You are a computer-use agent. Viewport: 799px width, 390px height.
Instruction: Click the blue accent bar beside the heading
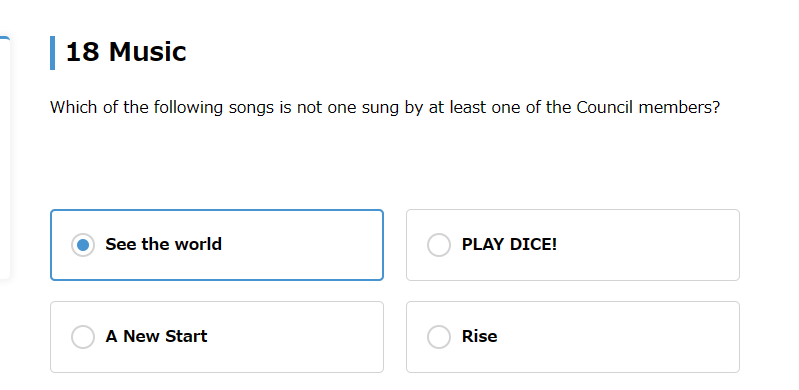(52, 53)
